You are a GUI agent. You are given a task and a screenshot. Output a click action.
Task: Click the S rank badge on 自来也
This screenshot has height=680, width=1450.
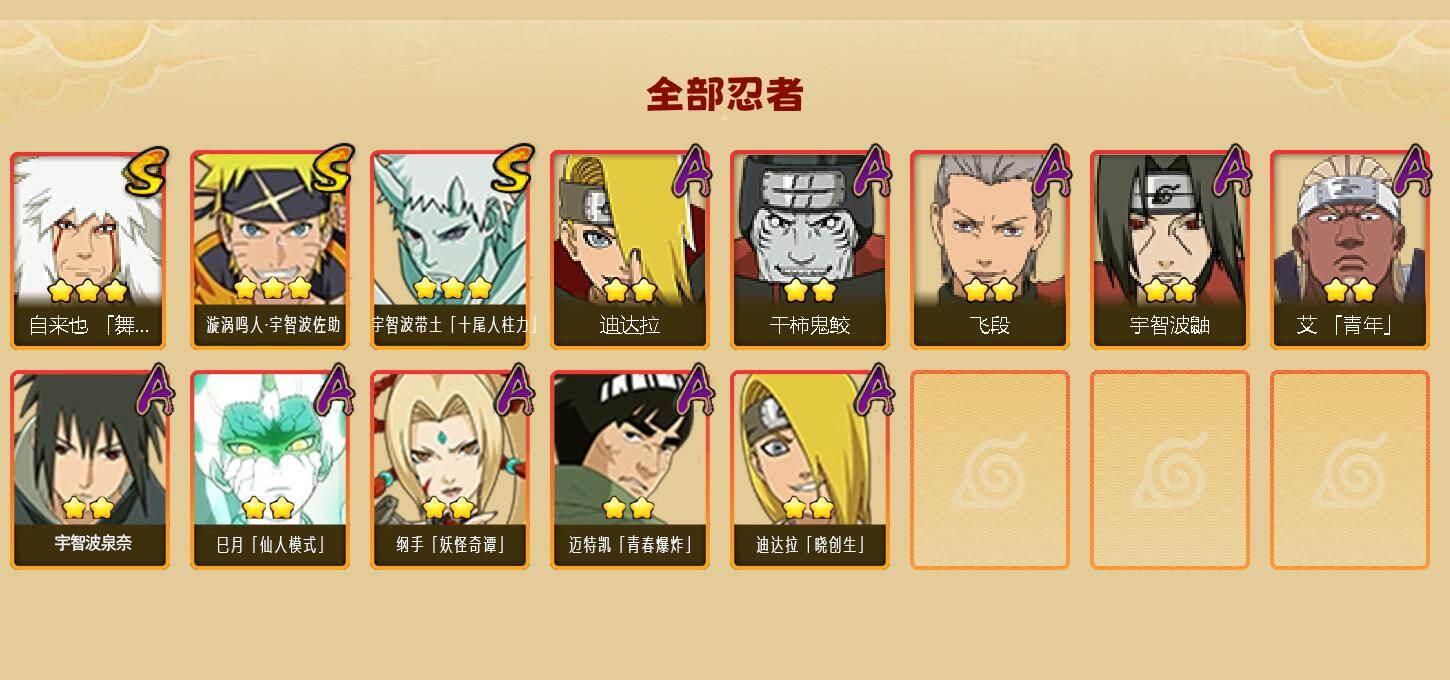(148, 172)
